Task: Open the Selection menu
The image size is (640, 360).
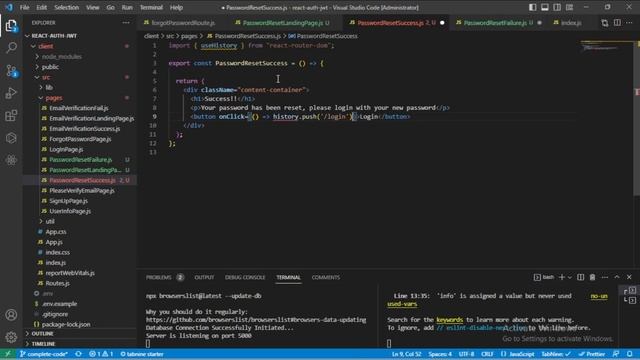Action: [66, 7]
